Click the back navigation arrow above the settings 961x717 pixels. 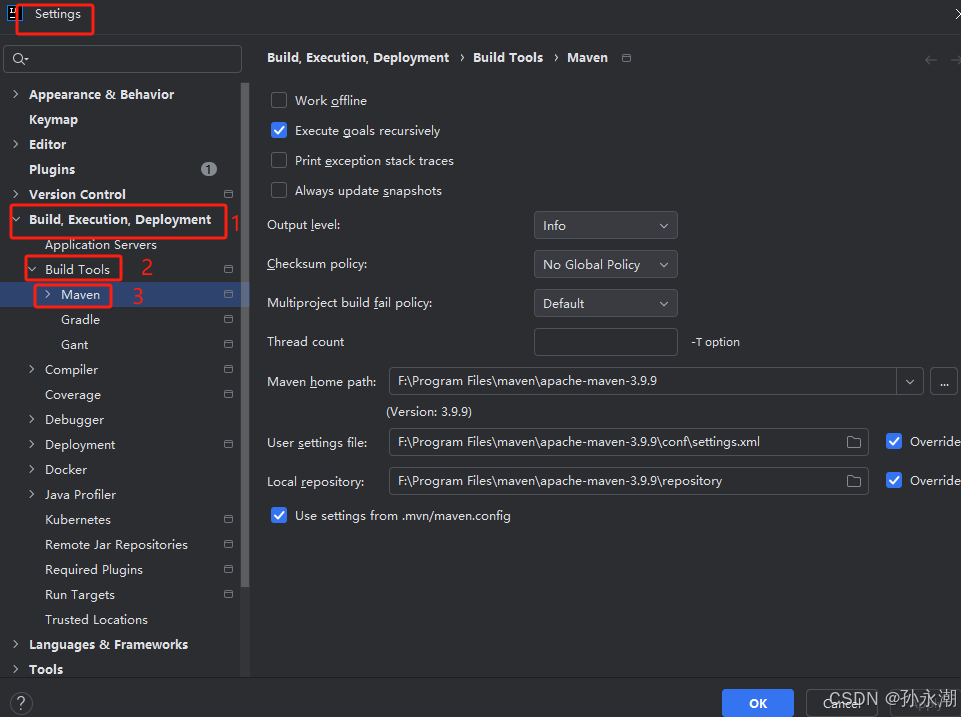pos(929,58)
